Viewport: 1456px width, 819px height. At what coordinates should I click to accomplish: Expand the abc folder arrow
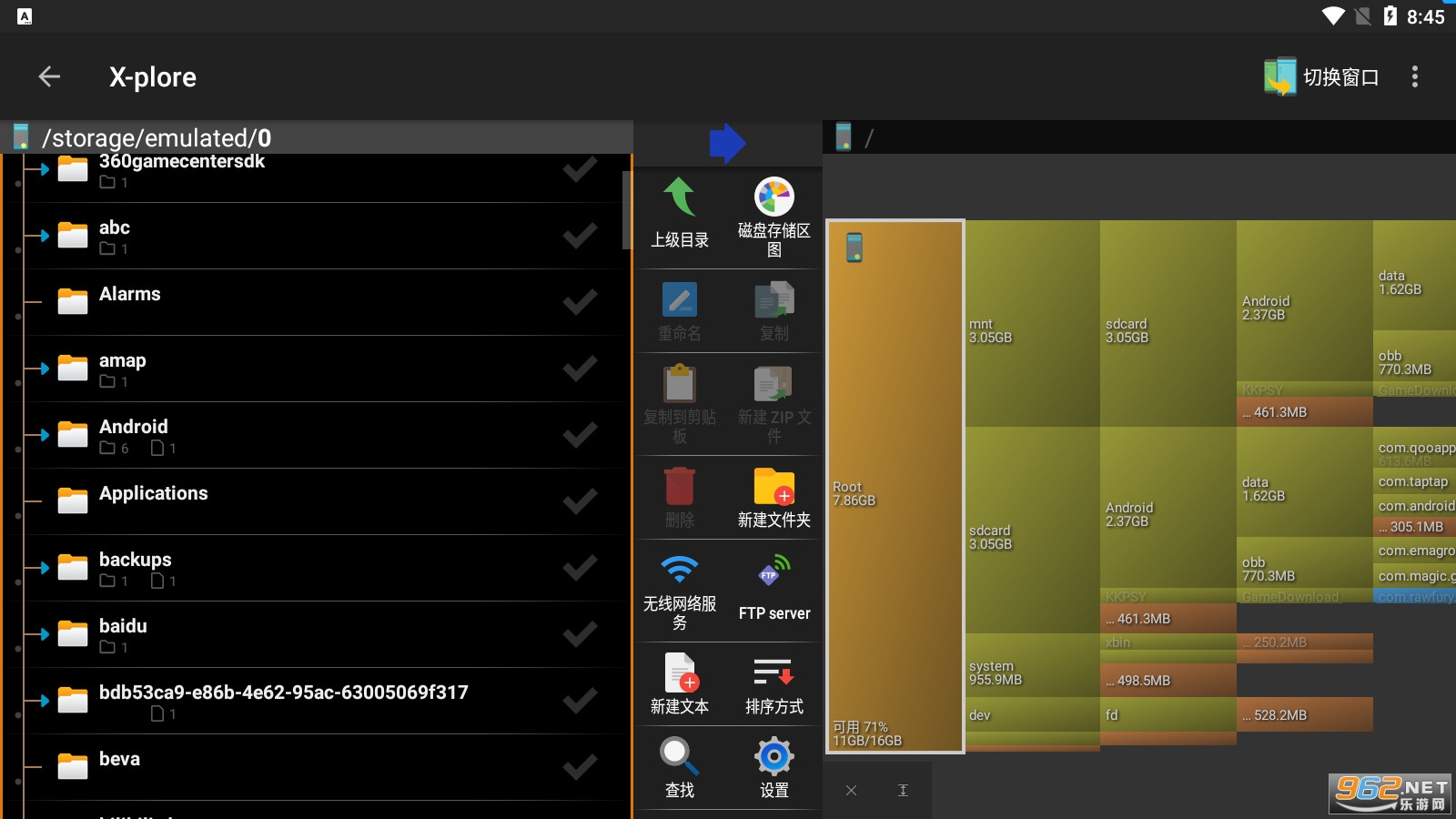(44, 236)
